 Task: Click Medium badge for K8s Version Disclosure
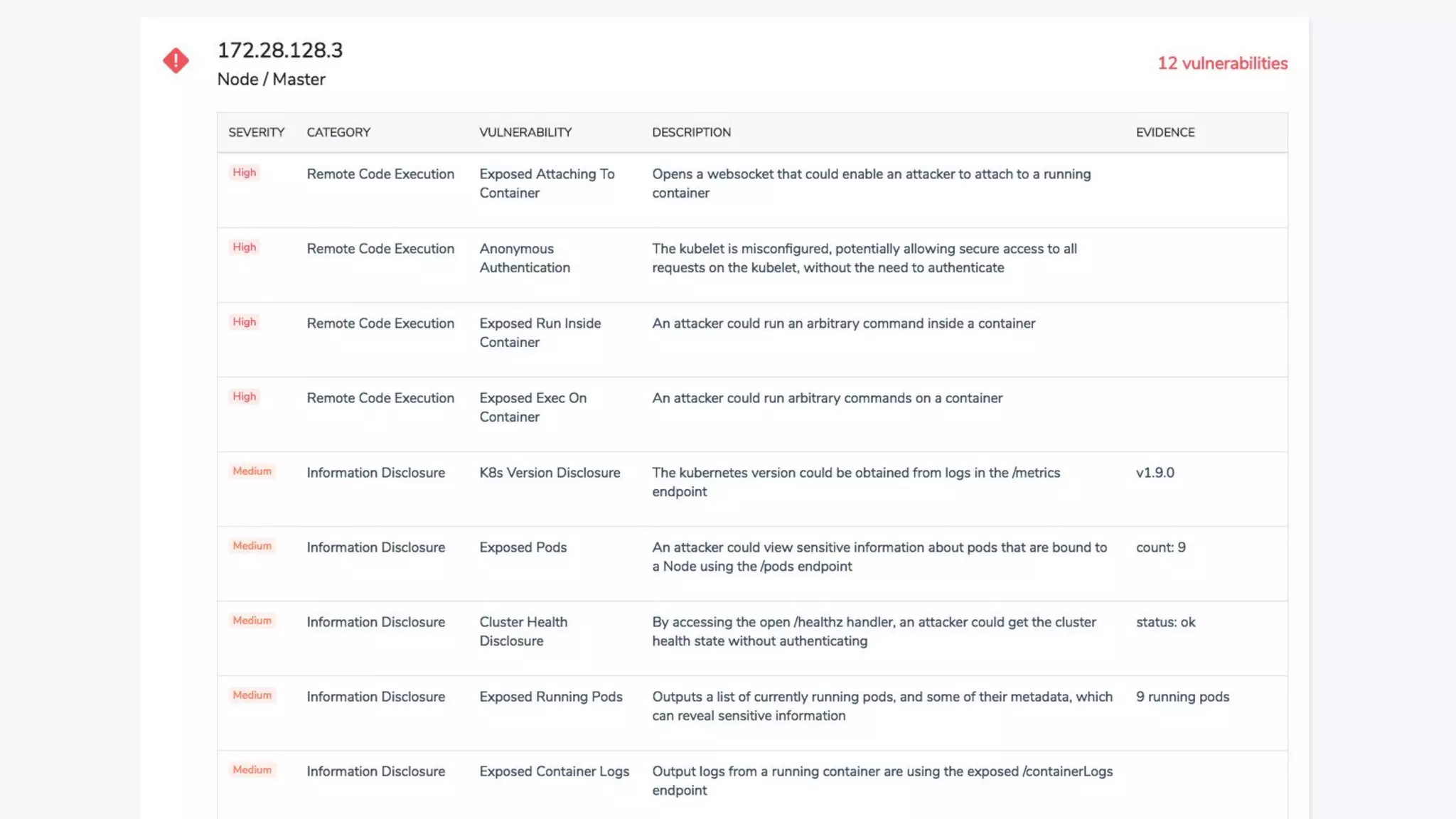pos(252,471)
